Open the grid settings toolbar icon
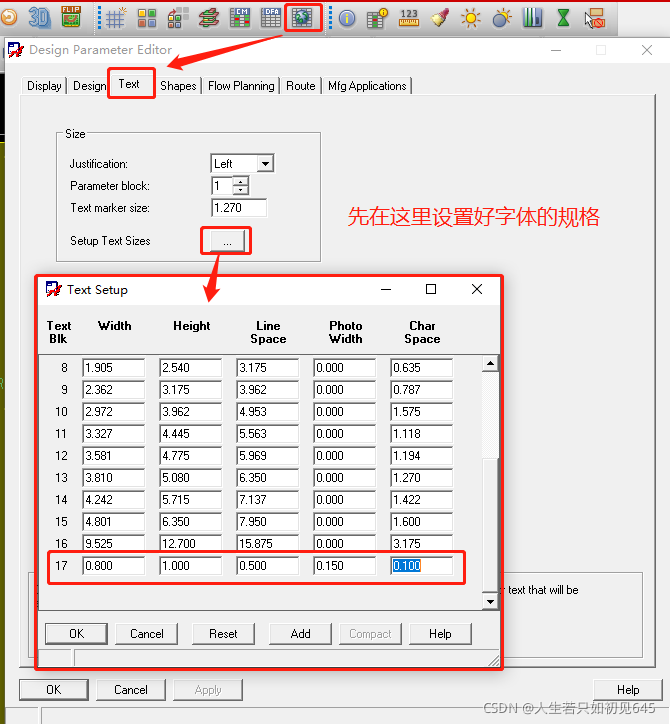This screenshot has height=724, width=670. 116,17
